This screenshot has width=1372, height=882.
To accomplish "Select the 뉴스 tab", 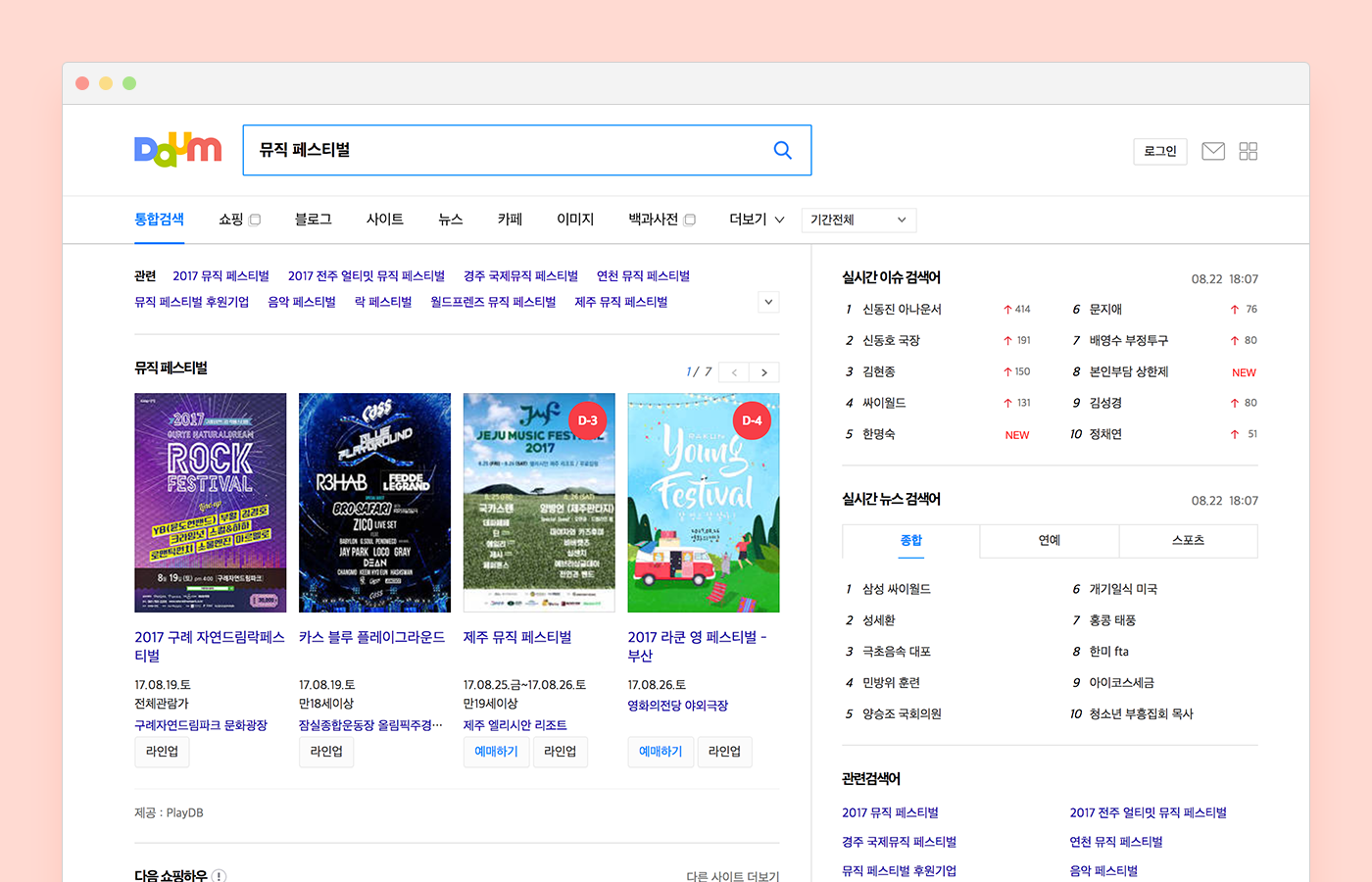I will click(451, 220).
